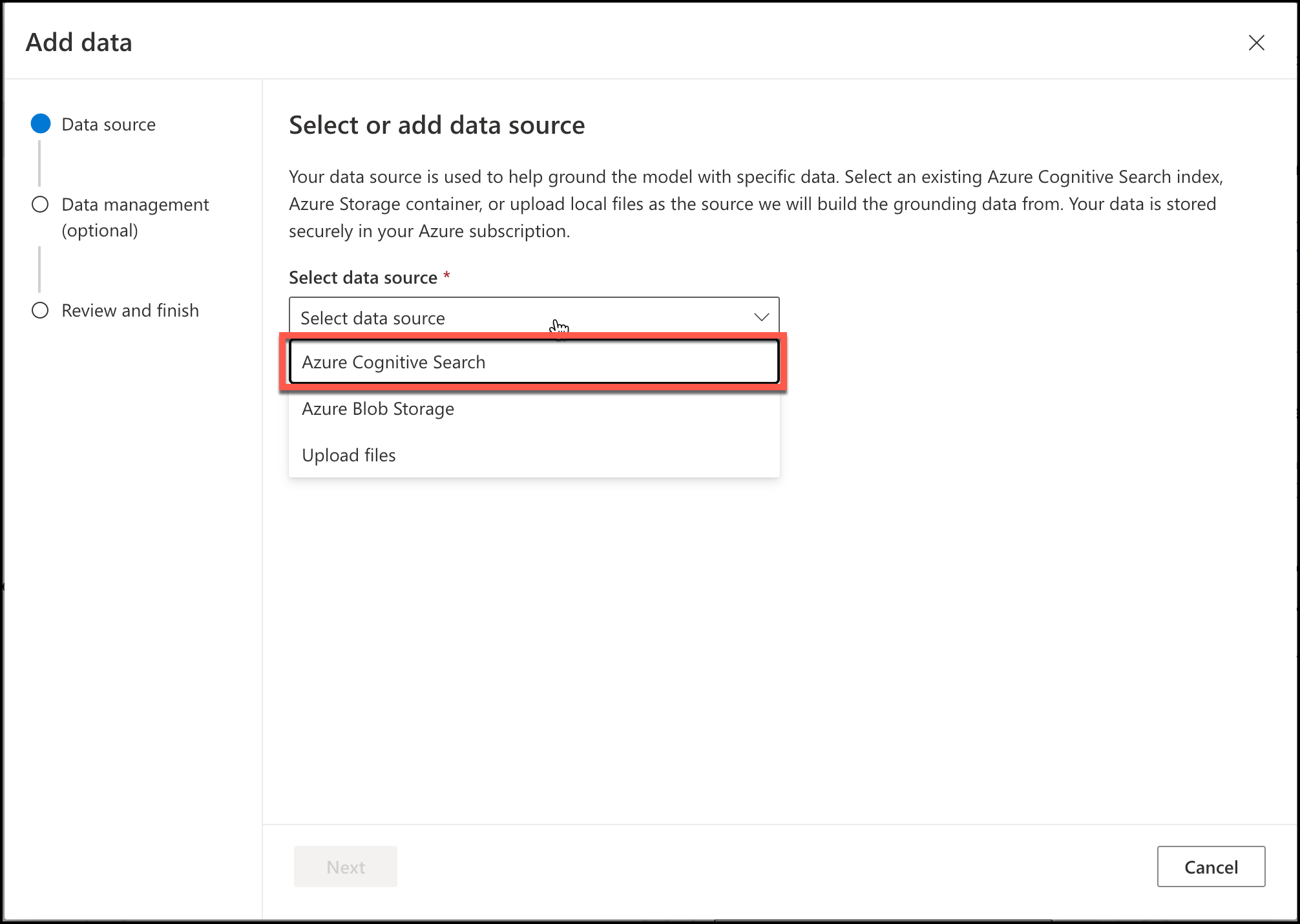Click the Add data dialog title
Viewport: 1300px width, 924px height.
tap(79, 42)
